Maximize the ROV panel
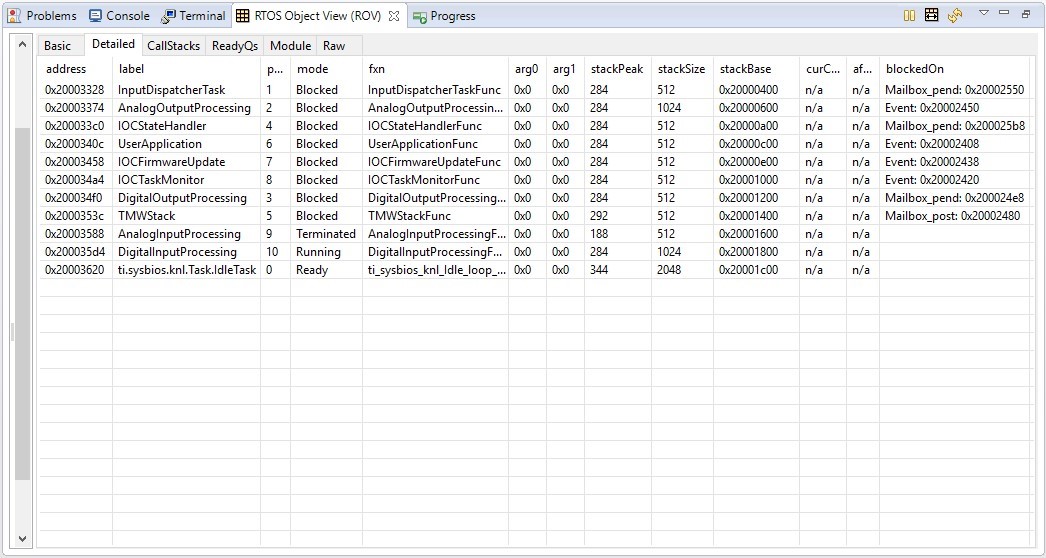1046x558 pixels. click(1026, 13)
